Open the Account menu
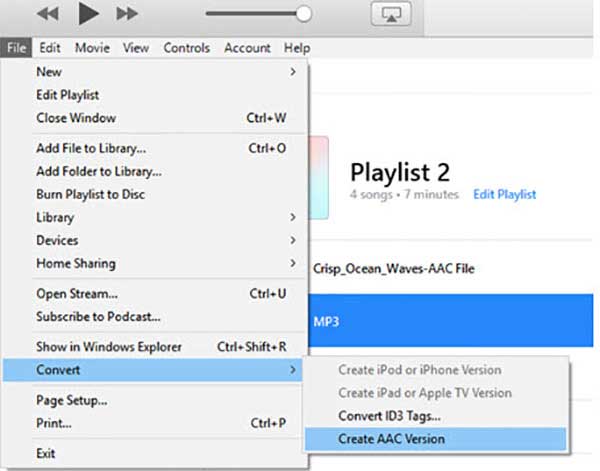This screenshot has height=471, width=600. (247, 48)
